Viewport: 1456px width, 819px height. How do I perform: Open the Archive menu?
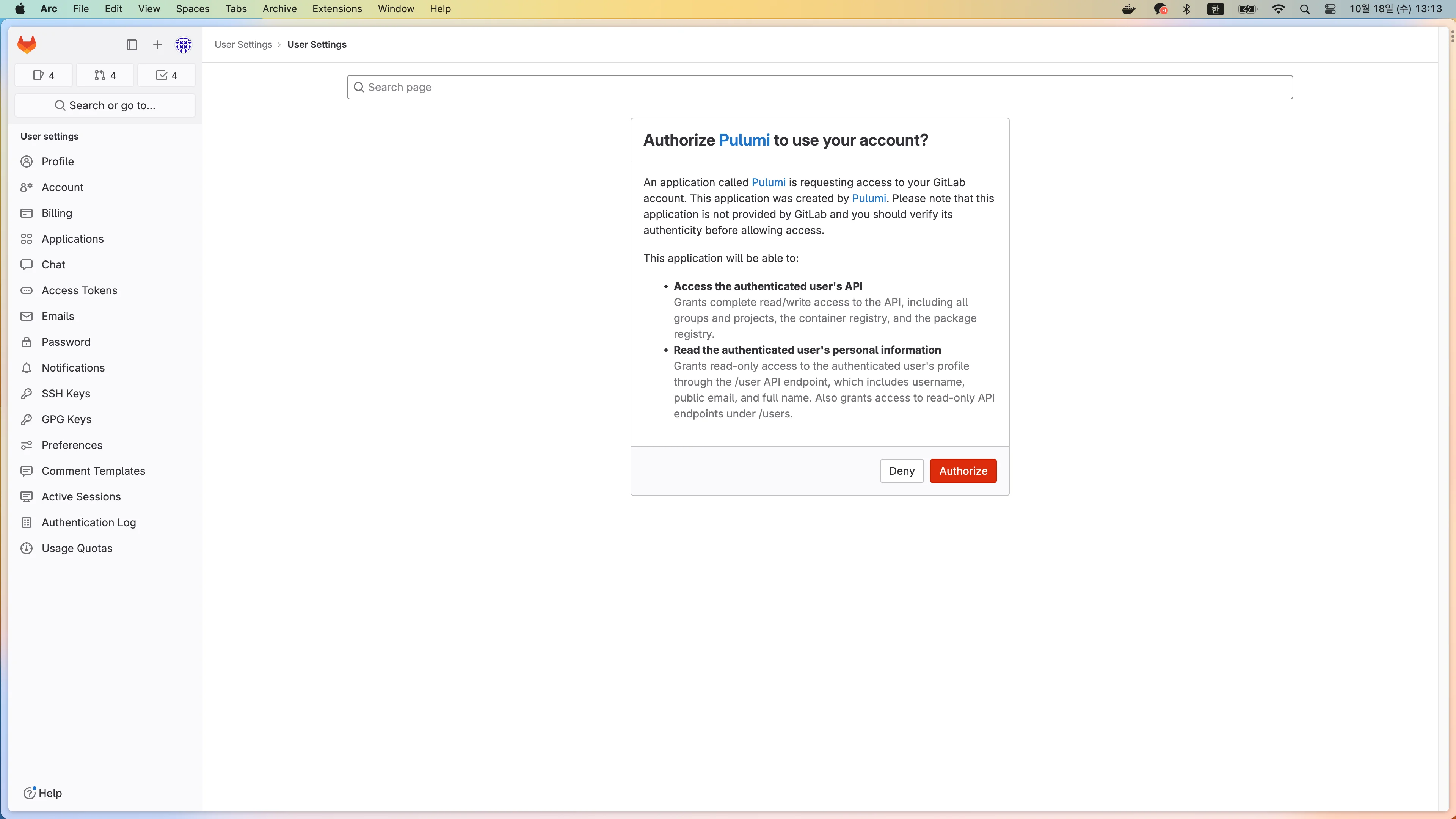point(279,9)
